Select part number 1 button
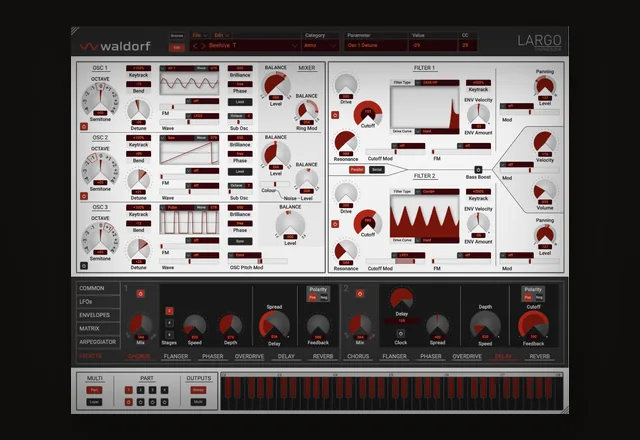 pos(128,390)
